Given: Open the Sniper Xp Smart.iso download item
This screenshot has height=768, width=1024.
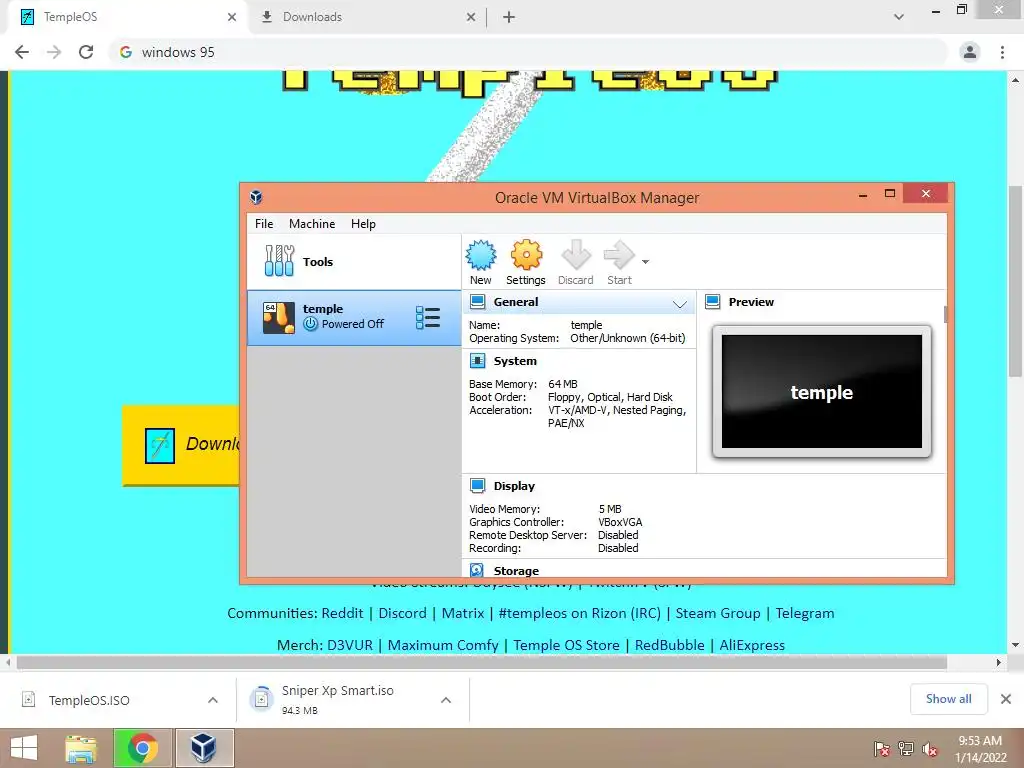Looking at the screenshot, I should 336,699.
